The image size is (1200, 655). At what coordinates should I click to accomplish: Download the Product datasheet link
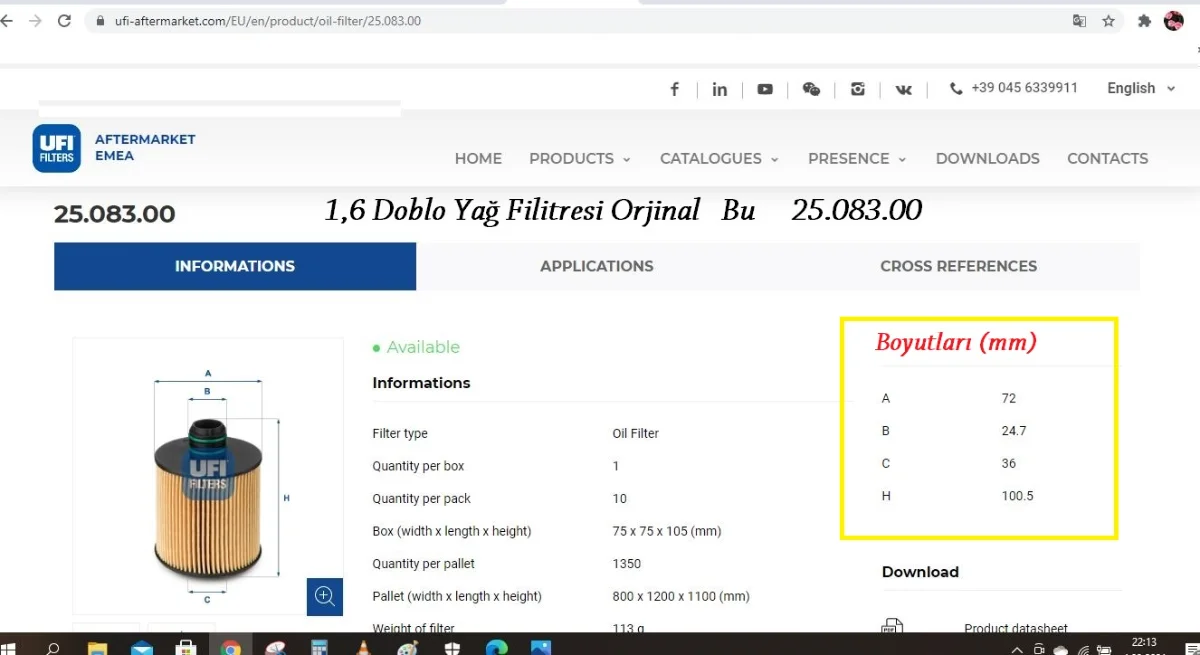[x=1016, y=629]
